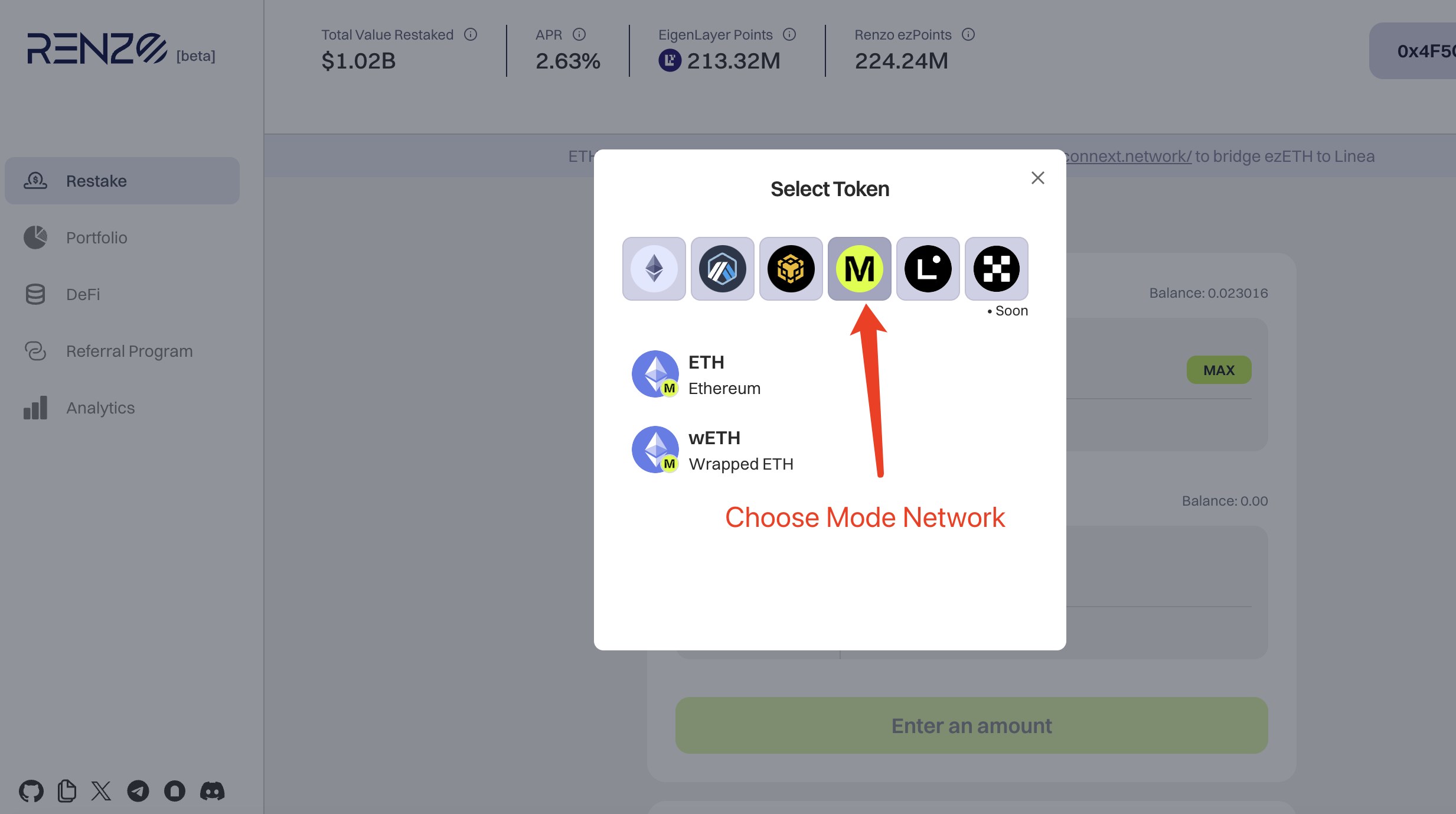Image resolution: width=1456 pixels, height=814 pixels.
Task: Choose the Mode network icon
Action: click(x=859, y=269)
